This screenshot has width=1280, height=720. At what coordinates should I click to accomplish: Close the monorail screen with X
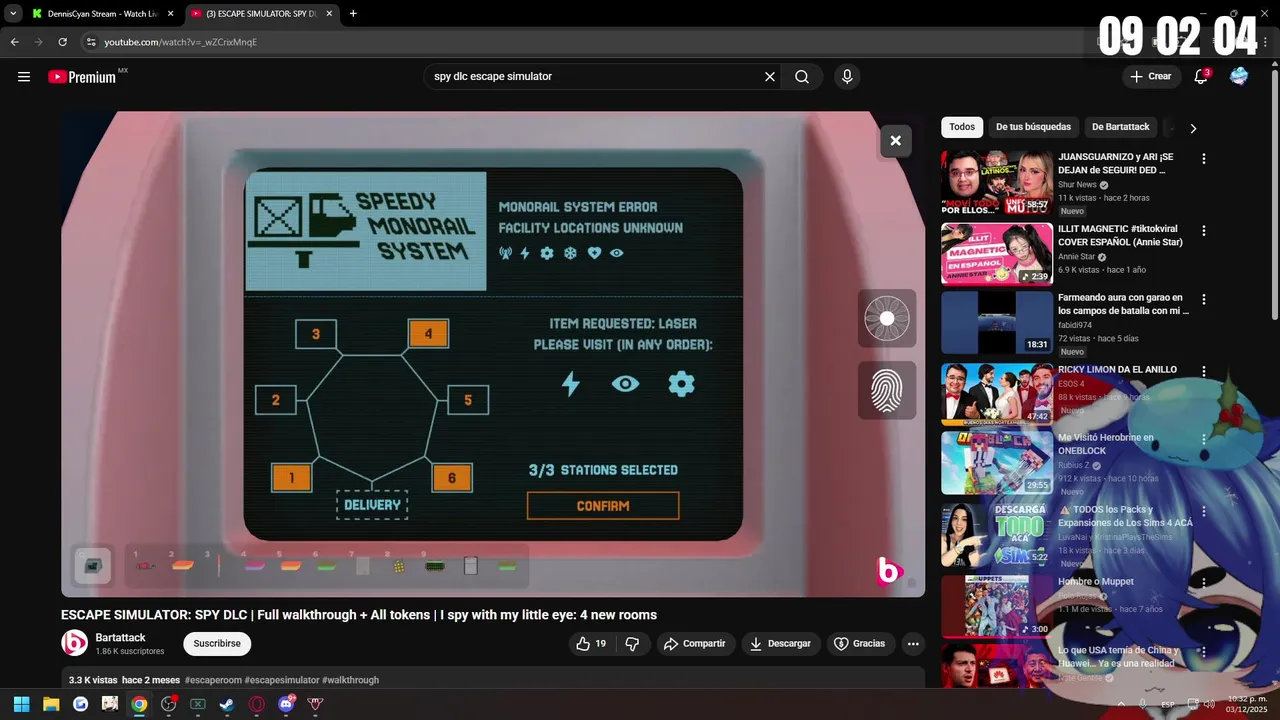click(x=896, y=141)
